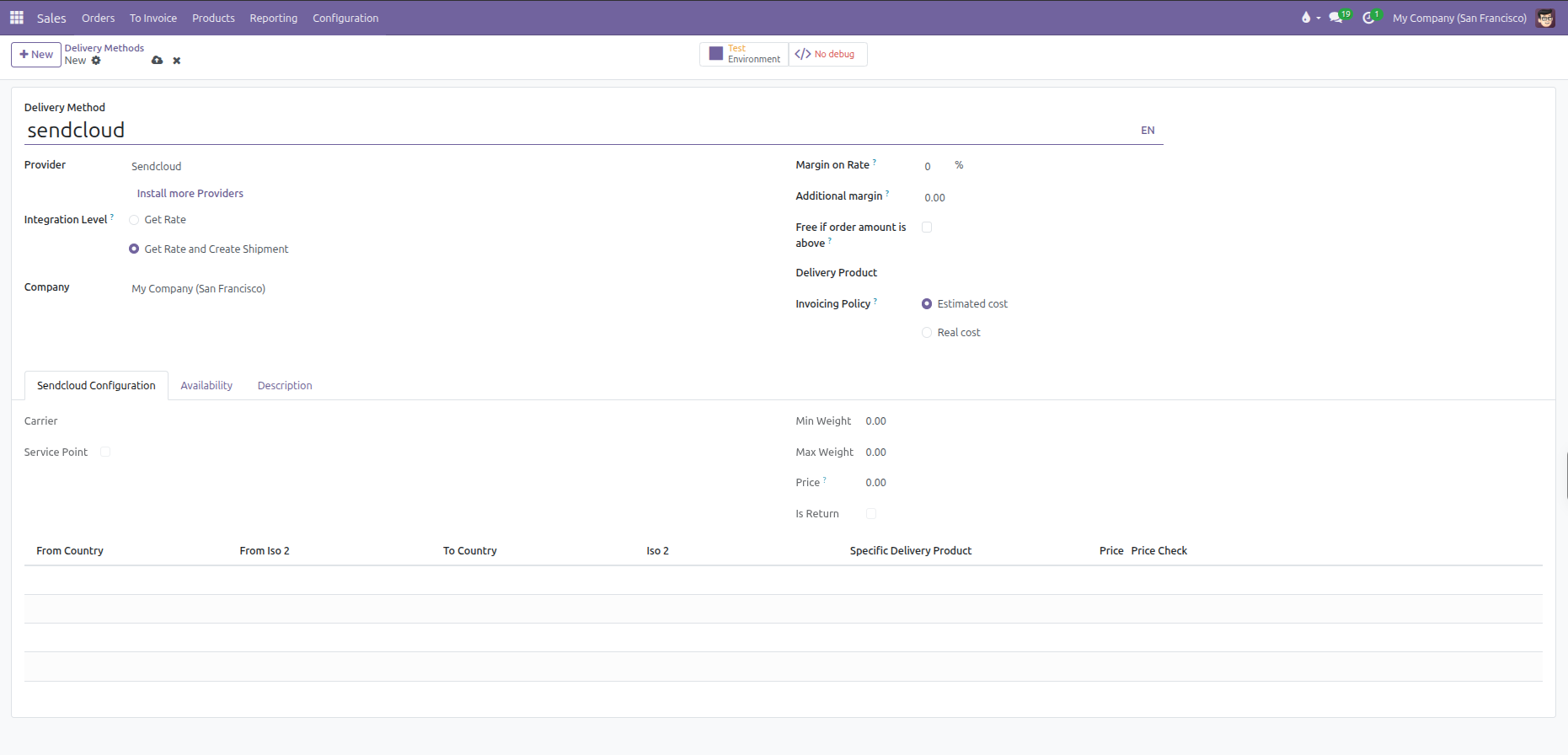Switch to the Availability tab
Screen dimensions: 1568x755
coord(206,386)
